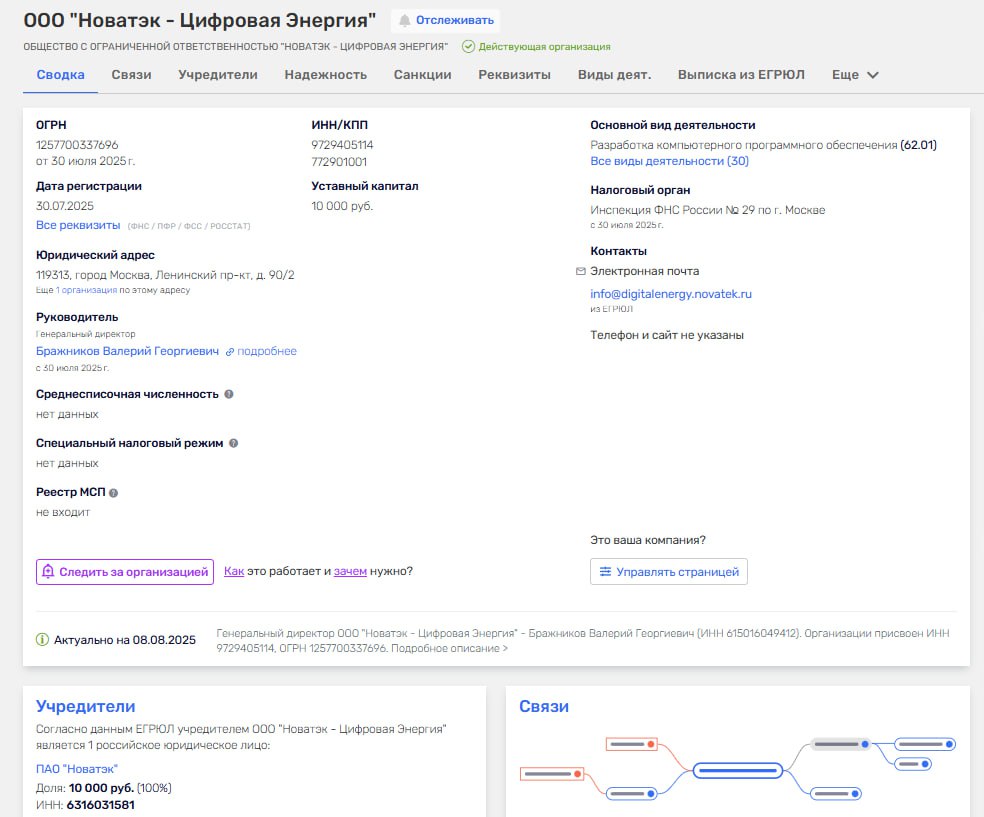Open the Реквизиты tab
This screenshot has width=984, height=817.
[x=515, y=75]
